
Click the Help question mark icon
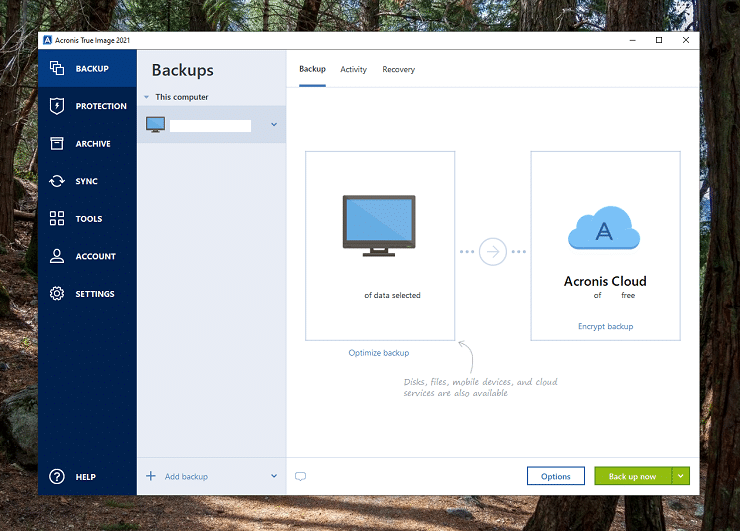(57, 477)
